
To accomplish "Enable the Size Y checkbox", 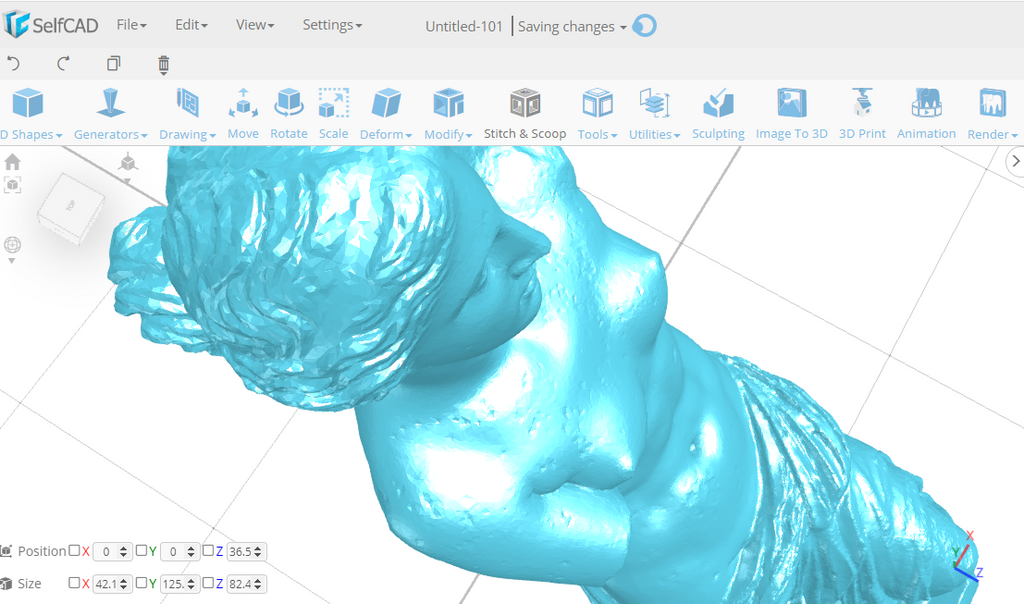I will (141, 583).
